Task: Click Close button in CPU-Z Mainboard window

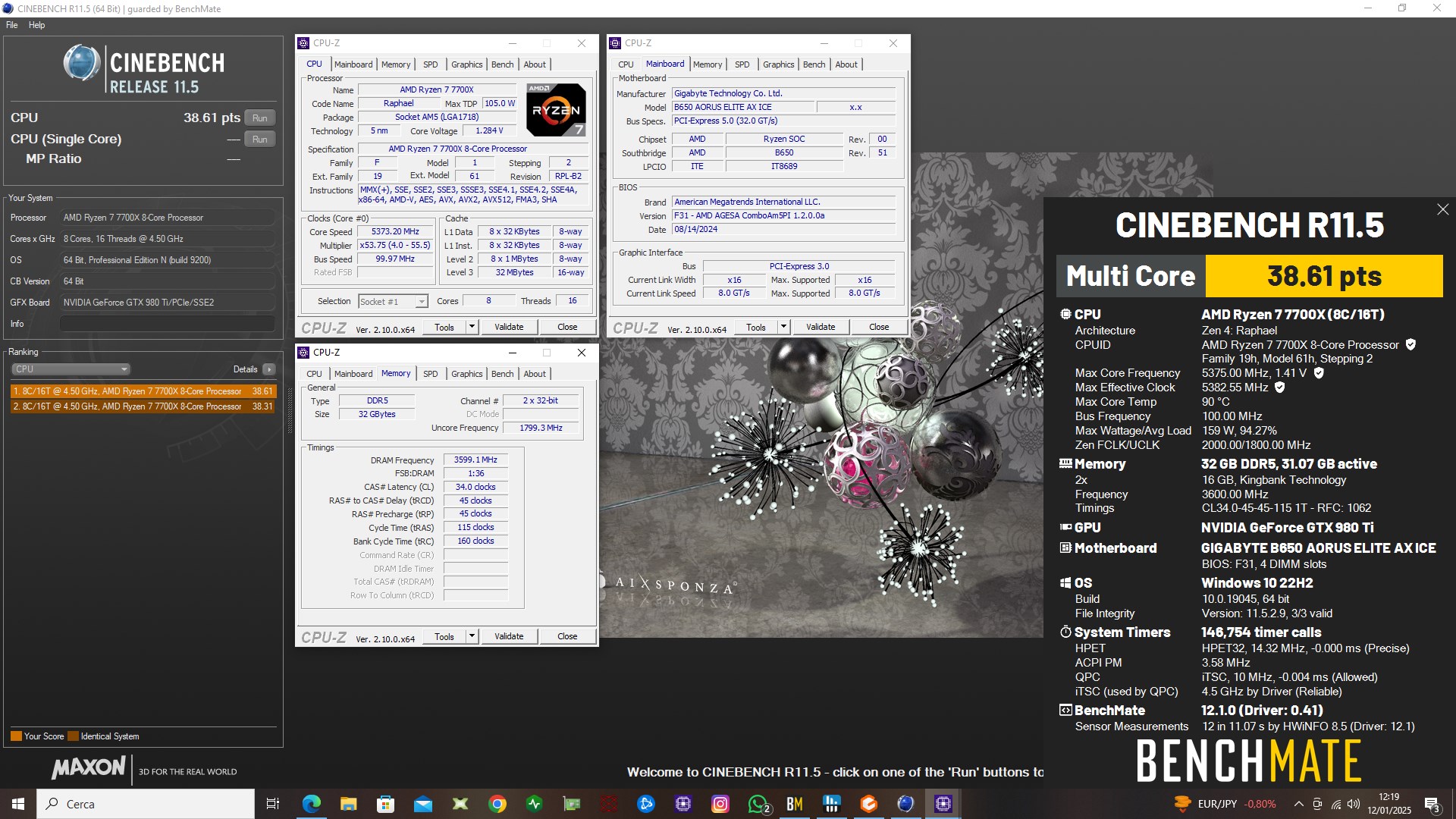Action: pos(879,327)
